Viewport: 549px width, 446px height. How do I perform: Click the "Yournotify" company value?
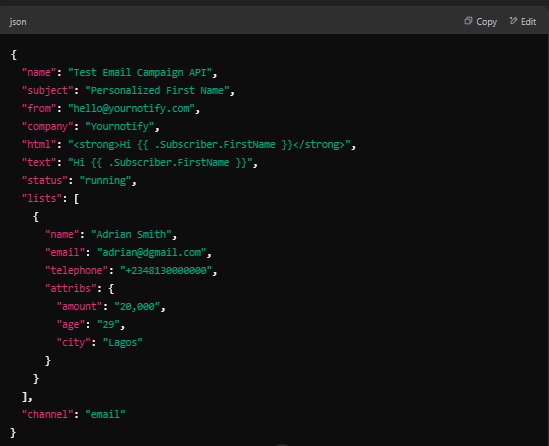click(120, 126)
